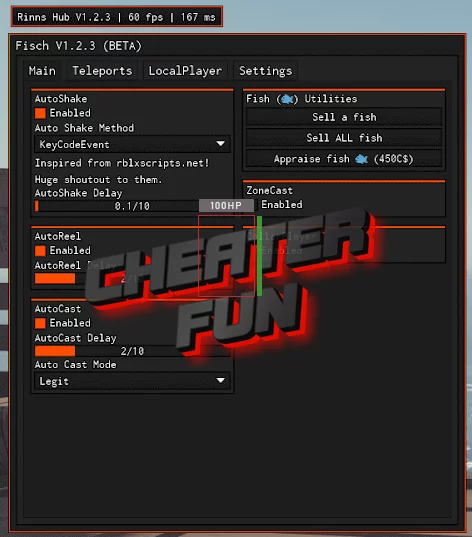Click the 100HP indicator label
This screenshot has width=472, height=537.
pos(226,205)
